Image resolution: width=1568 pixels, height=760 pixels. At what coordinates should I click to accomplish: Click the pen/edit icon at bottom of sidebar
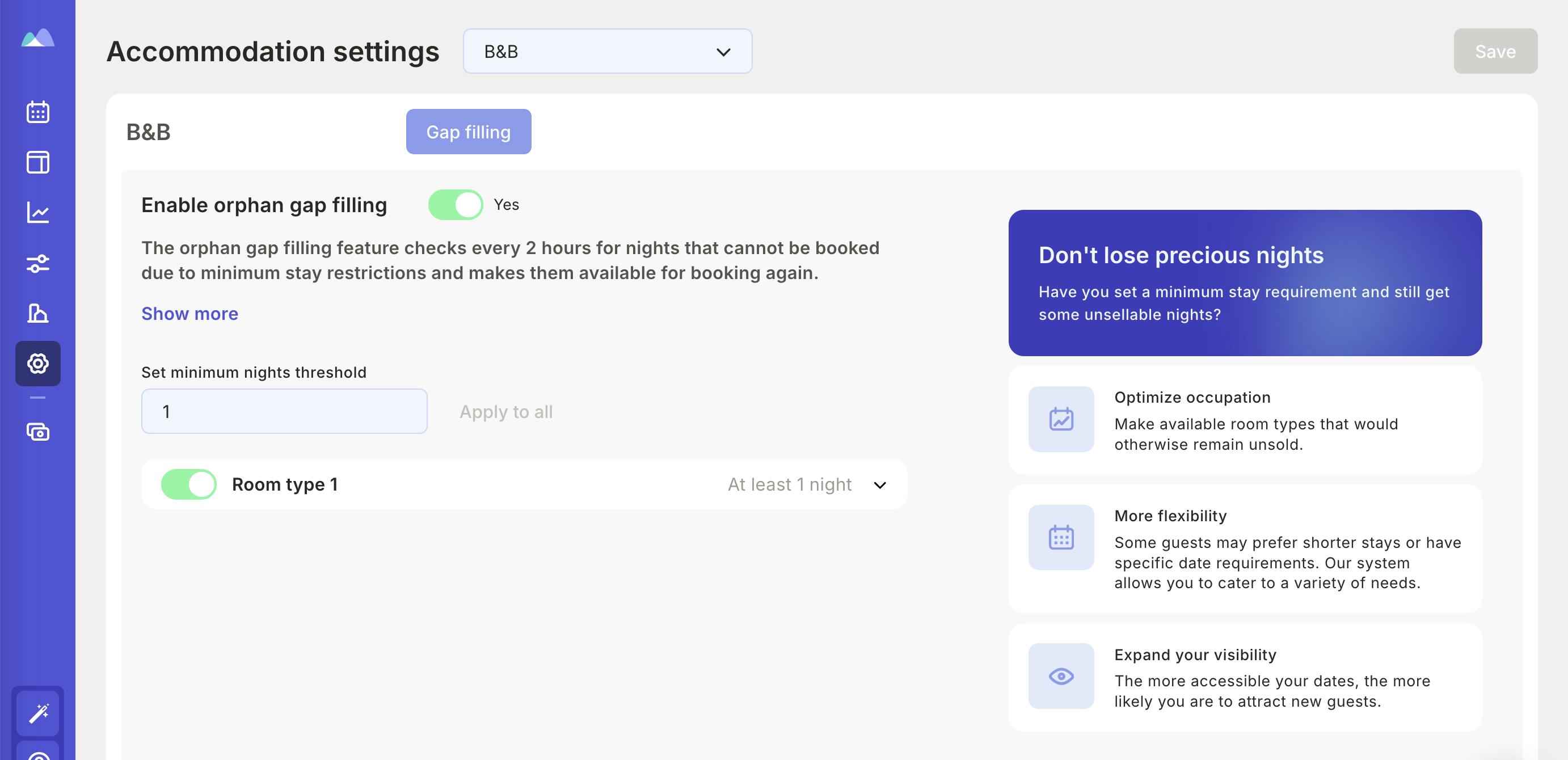coord(38,713)
